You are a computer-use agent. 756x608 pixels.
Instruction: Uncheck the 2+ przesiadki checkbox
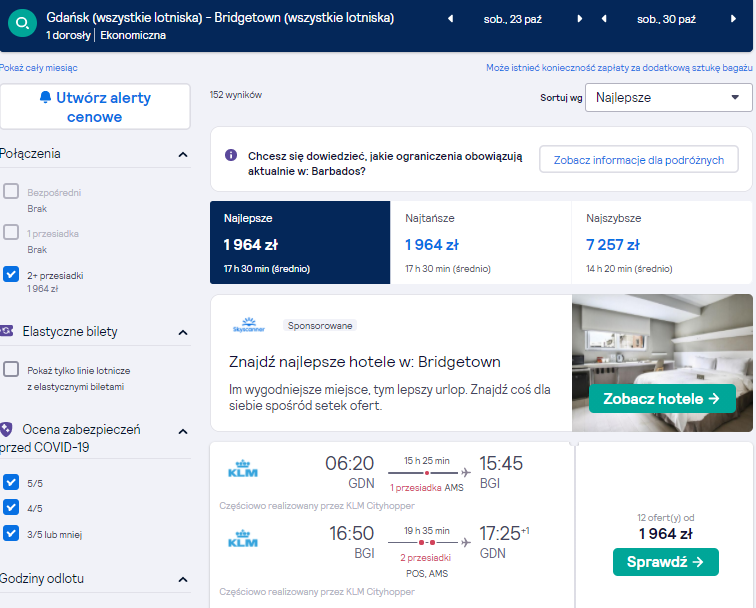point(11,274)
